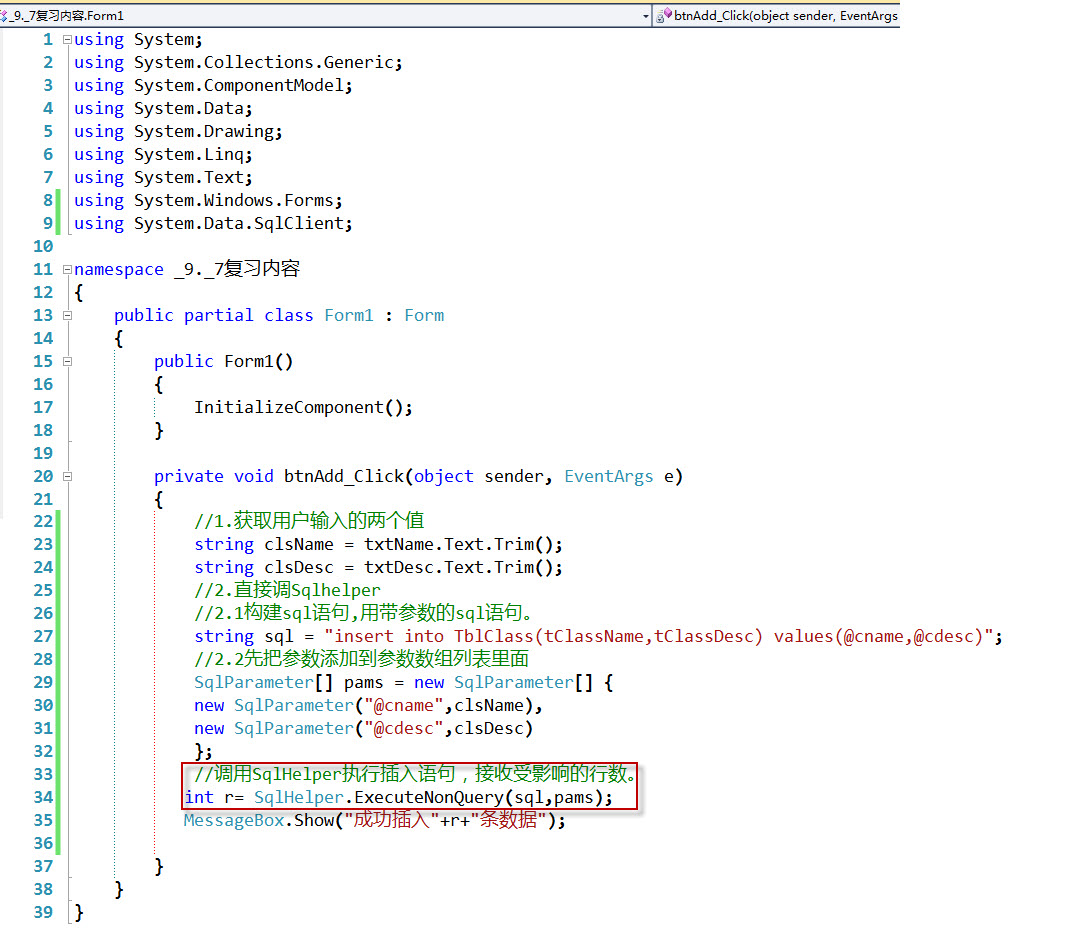Click the method icon beside btnAdd_Click in navigation bar
This screenshot has height=929, width=1073.
(x=663, y=15)
